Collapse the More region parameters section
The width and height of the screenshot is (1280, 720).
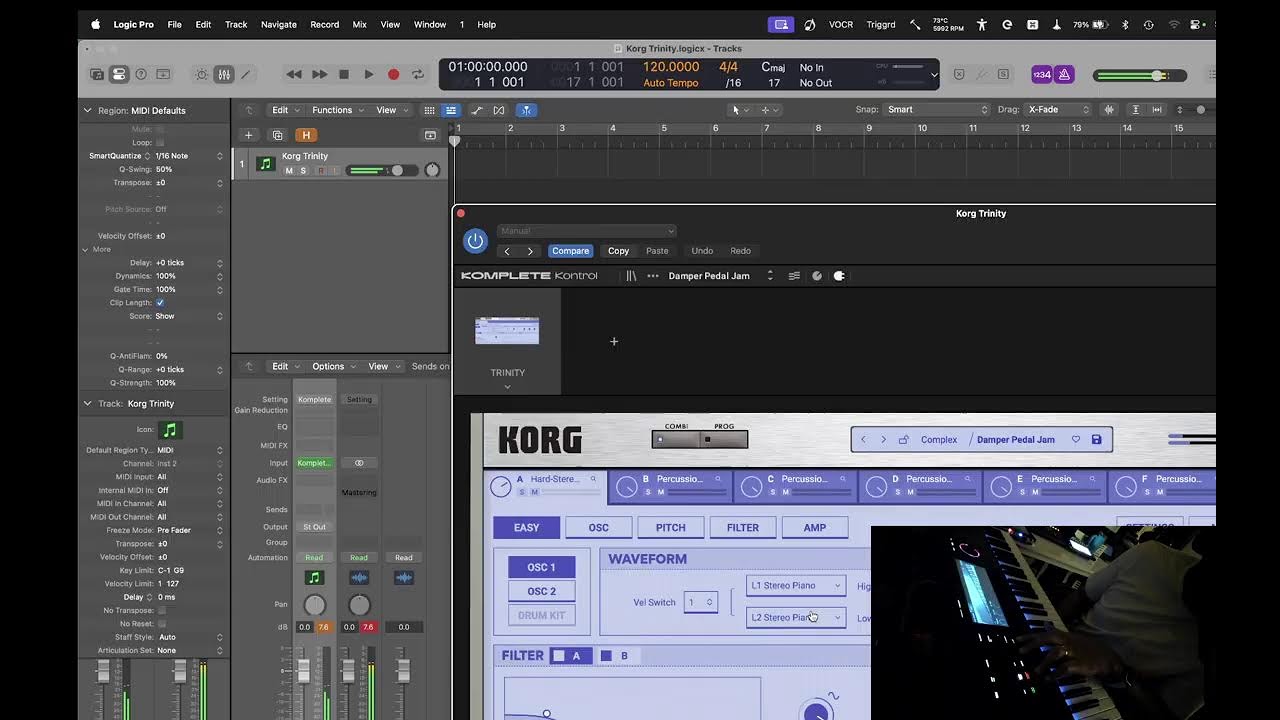(86, 249)
